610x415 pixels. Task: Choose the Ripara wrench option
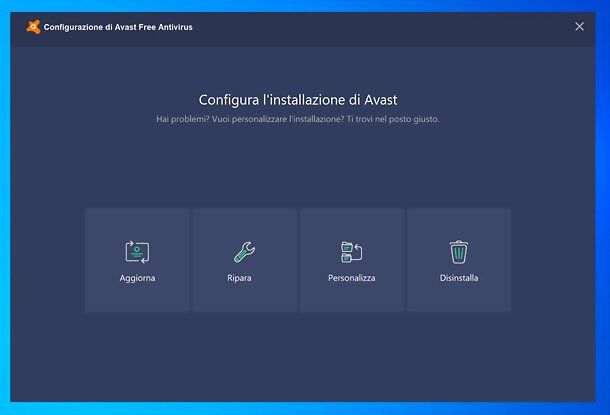(x=245, y=260)
